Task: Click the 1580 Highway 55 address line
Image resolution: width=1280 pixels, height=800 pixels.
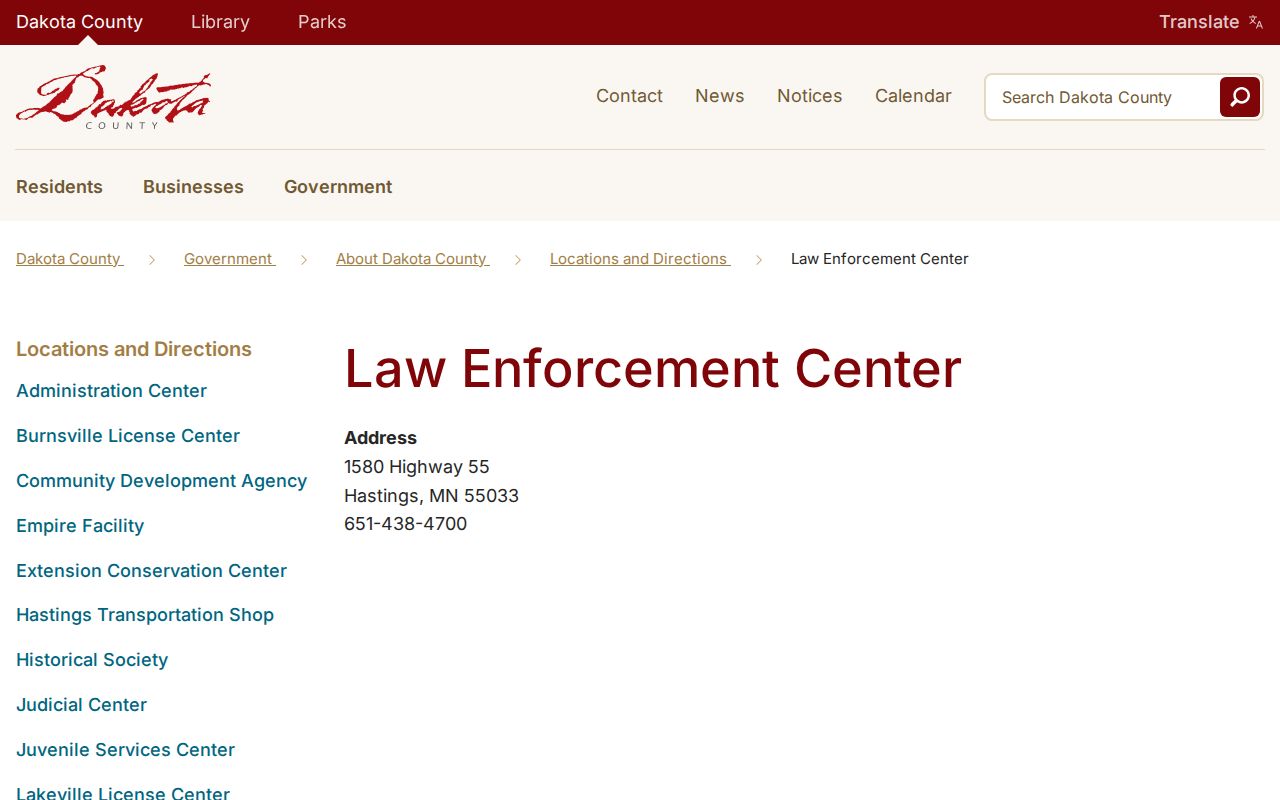Action: (417, 467)
